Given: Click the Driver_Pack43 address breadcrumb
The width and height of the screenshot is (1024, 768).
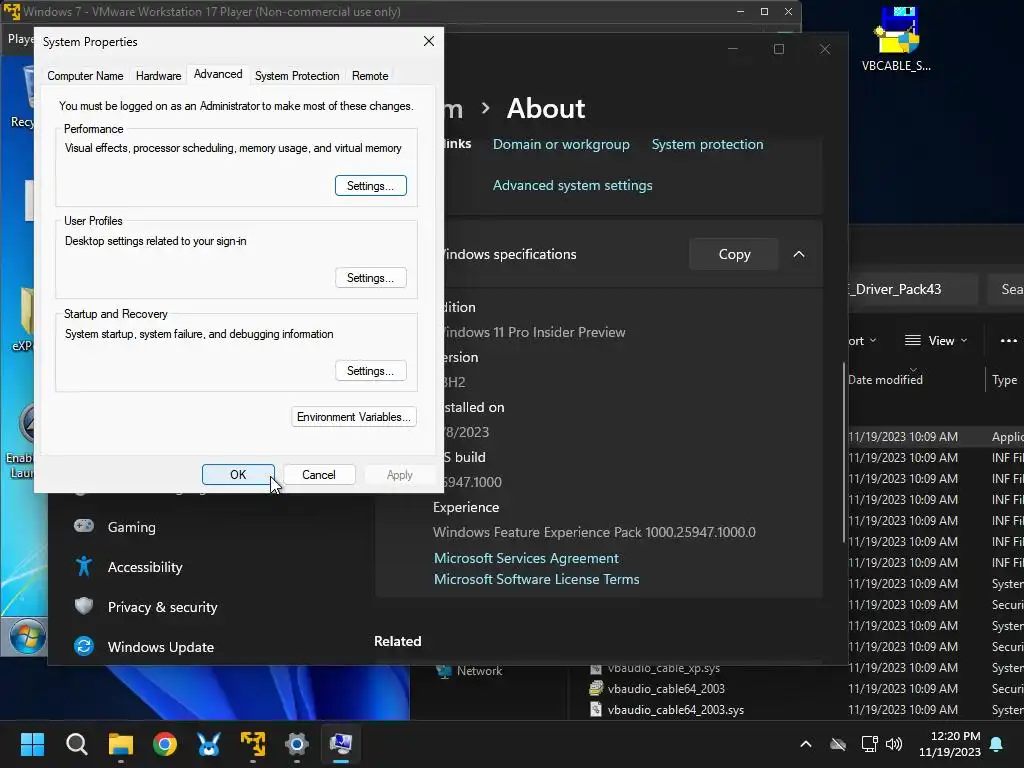Looking at the screenshot, I should 896,289.
